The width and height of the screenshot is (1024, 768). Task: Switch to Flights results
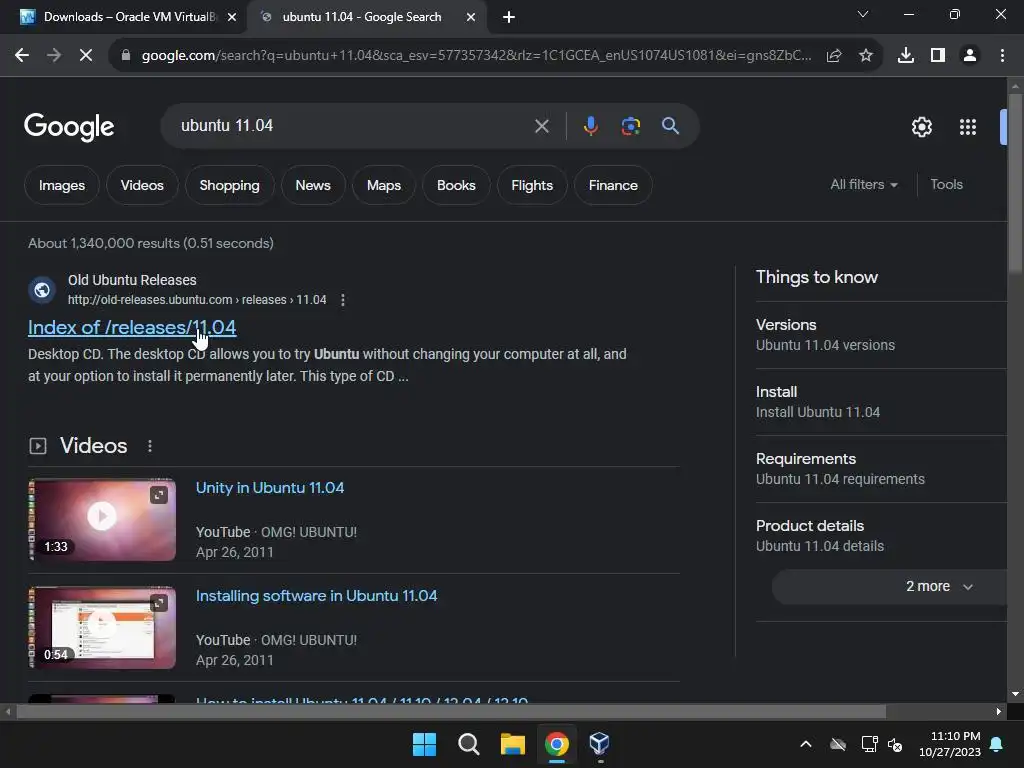532,185
